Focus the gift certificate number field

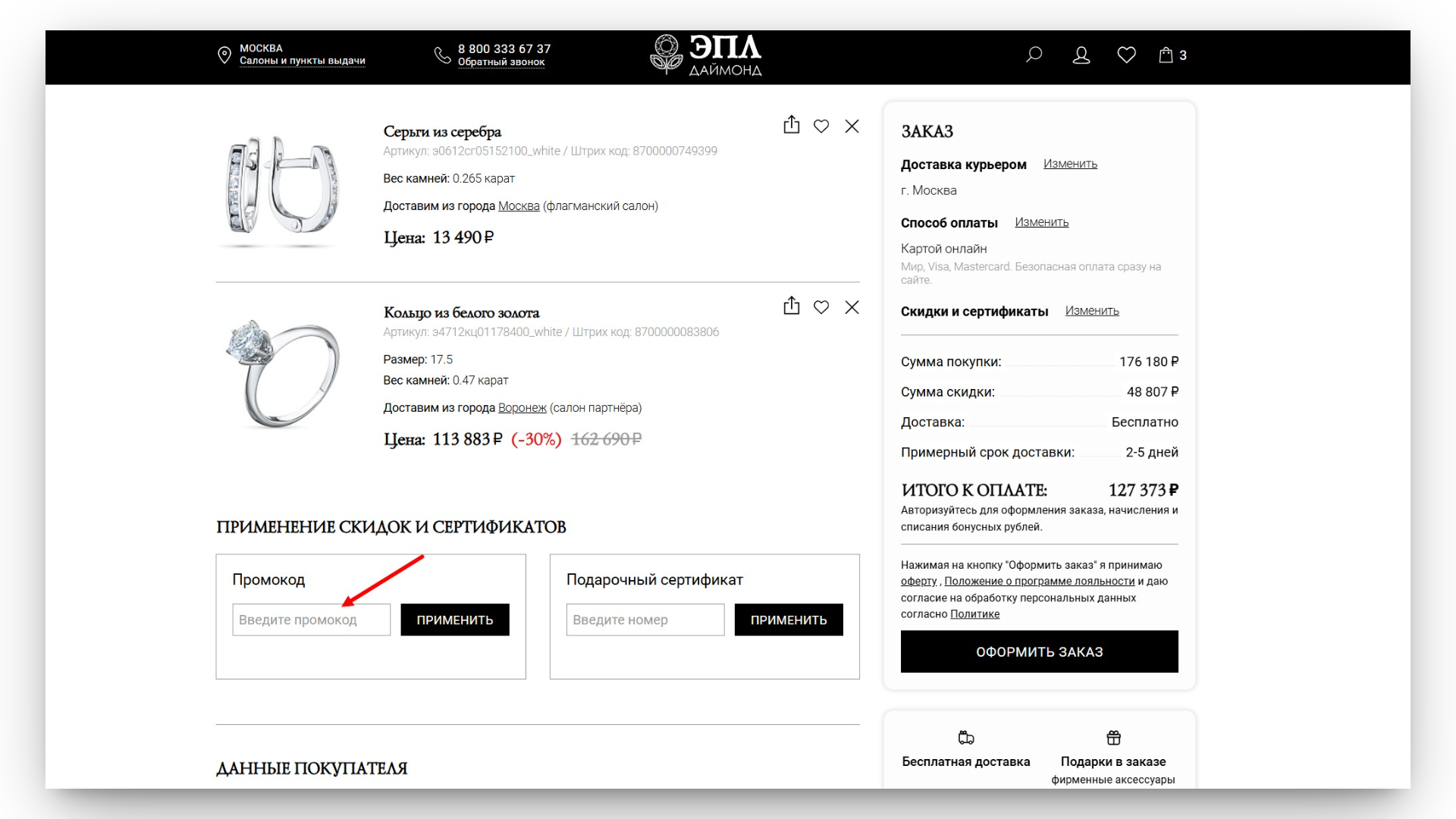point(645,620)
